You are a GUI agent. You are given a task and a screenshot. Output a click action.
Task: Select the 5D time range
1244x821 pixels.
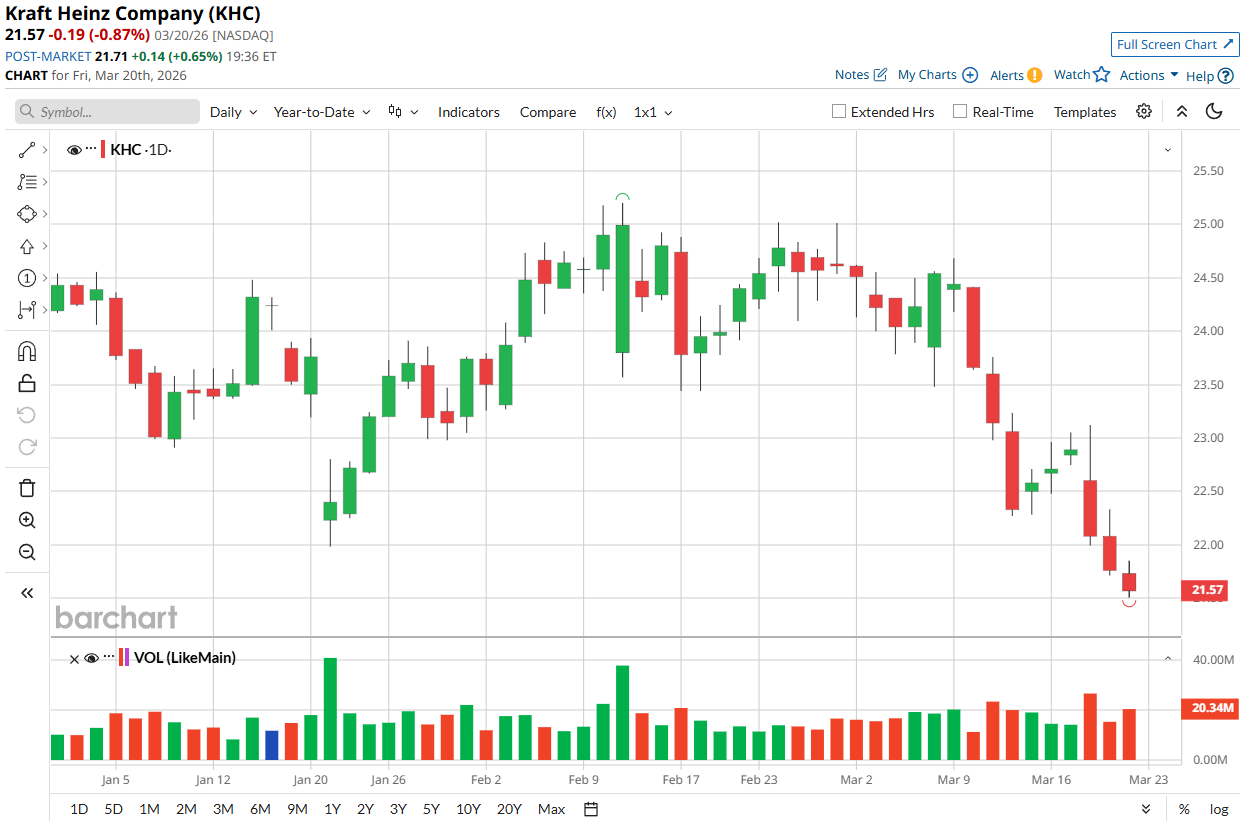point(114,809)
